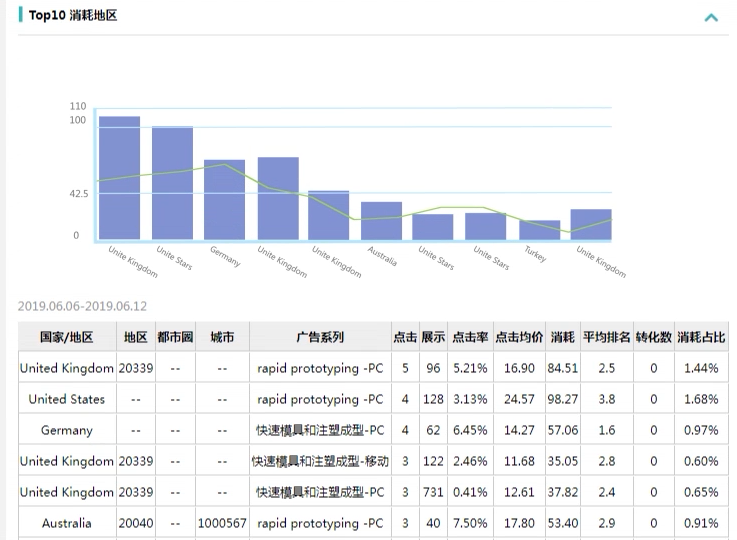Click the 消耗 column header
Viewport: 737px width, 540px height.
[x=563, y=337]
